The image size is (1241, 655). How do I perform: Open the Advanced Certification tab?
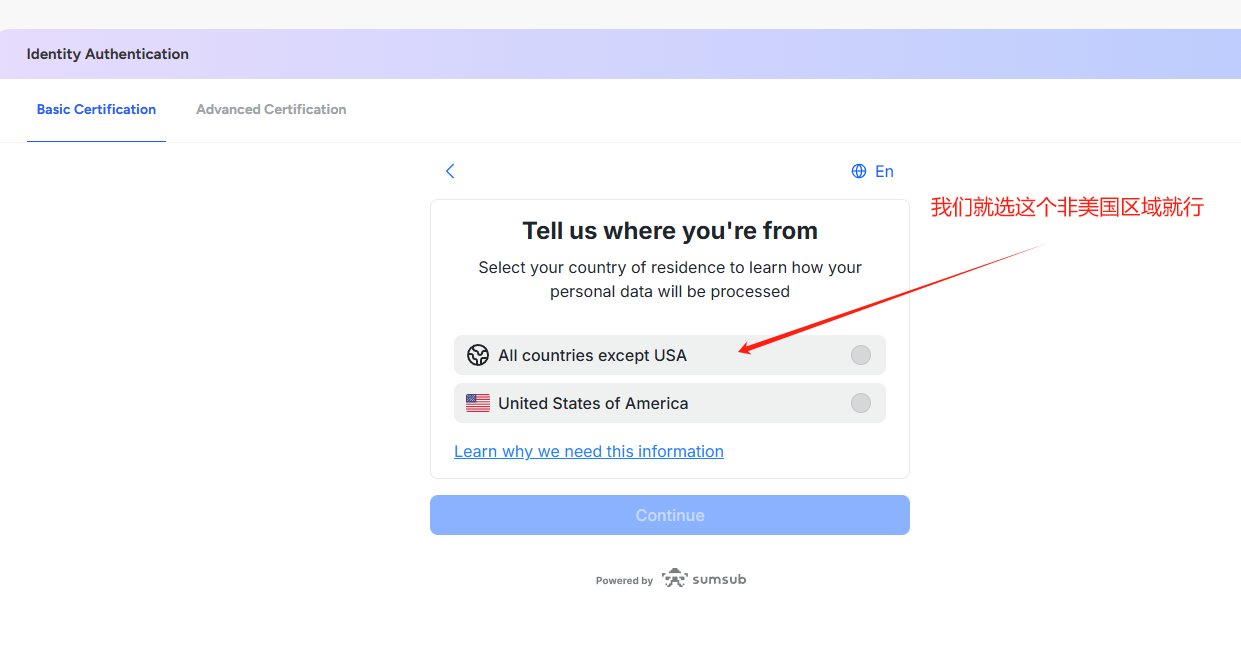pos(271,110)
